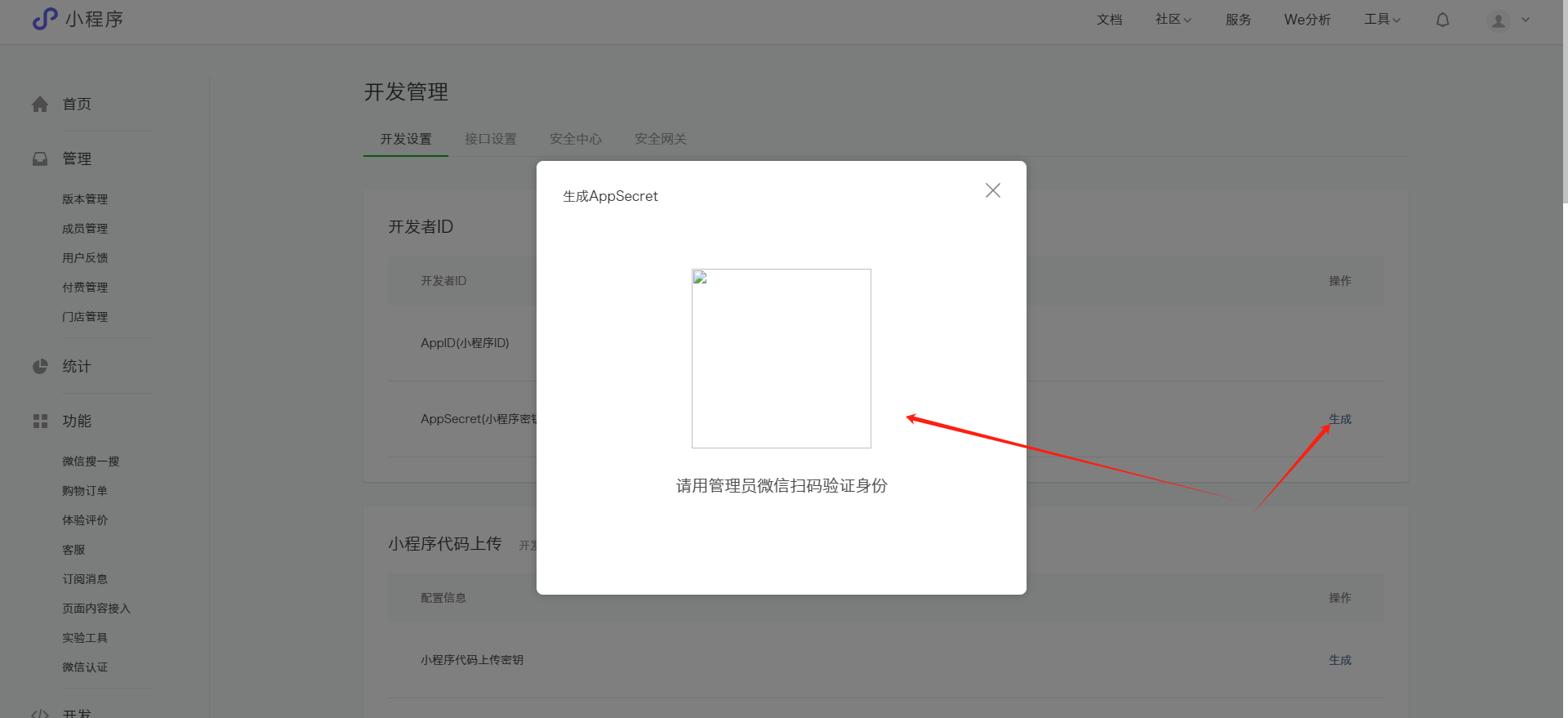Expand the account dropdown arrow
The image size is (1568, 718).
[1526, 20]
